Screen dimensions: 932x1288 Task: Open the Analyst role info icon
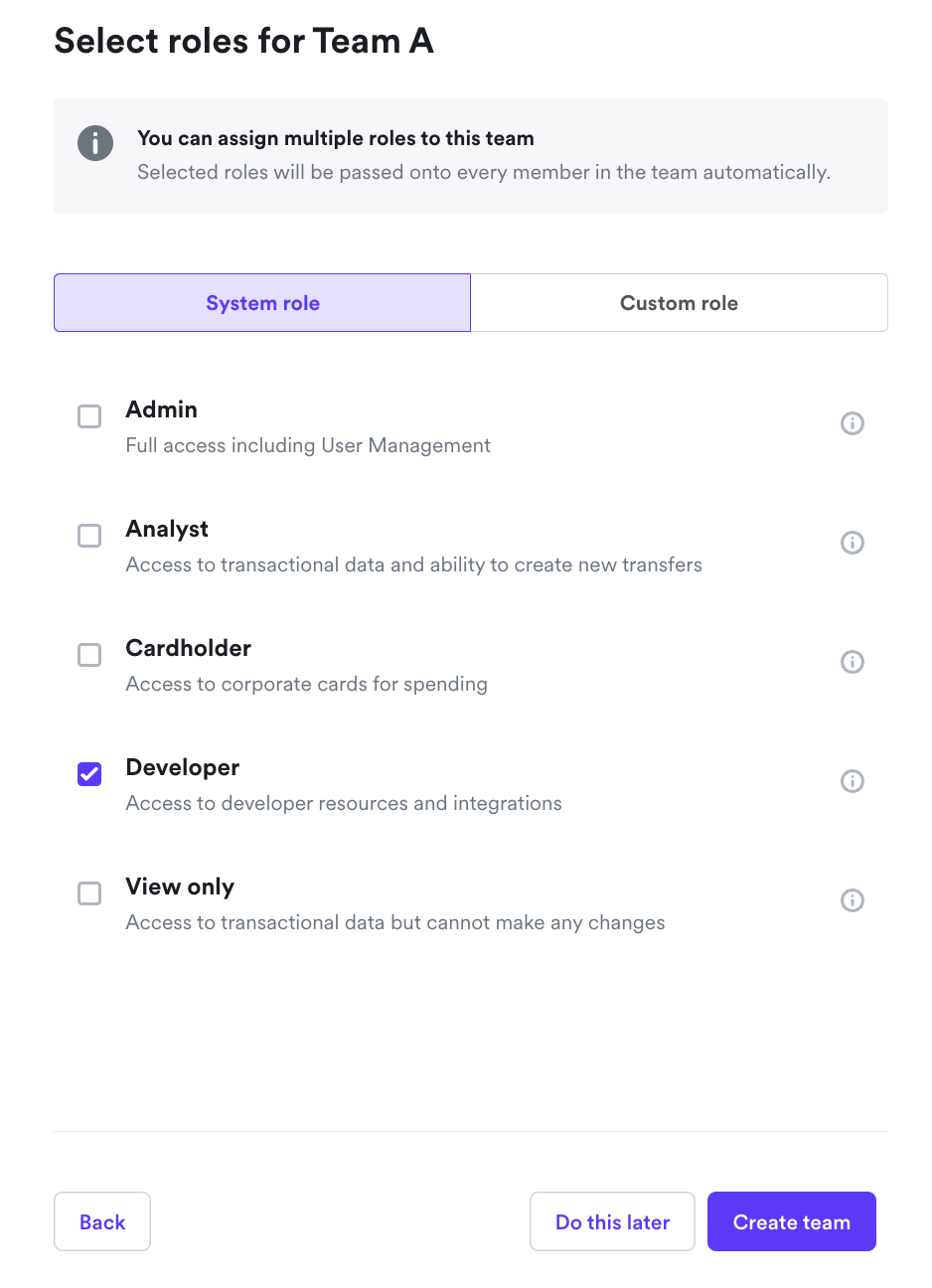pos(852,543)
